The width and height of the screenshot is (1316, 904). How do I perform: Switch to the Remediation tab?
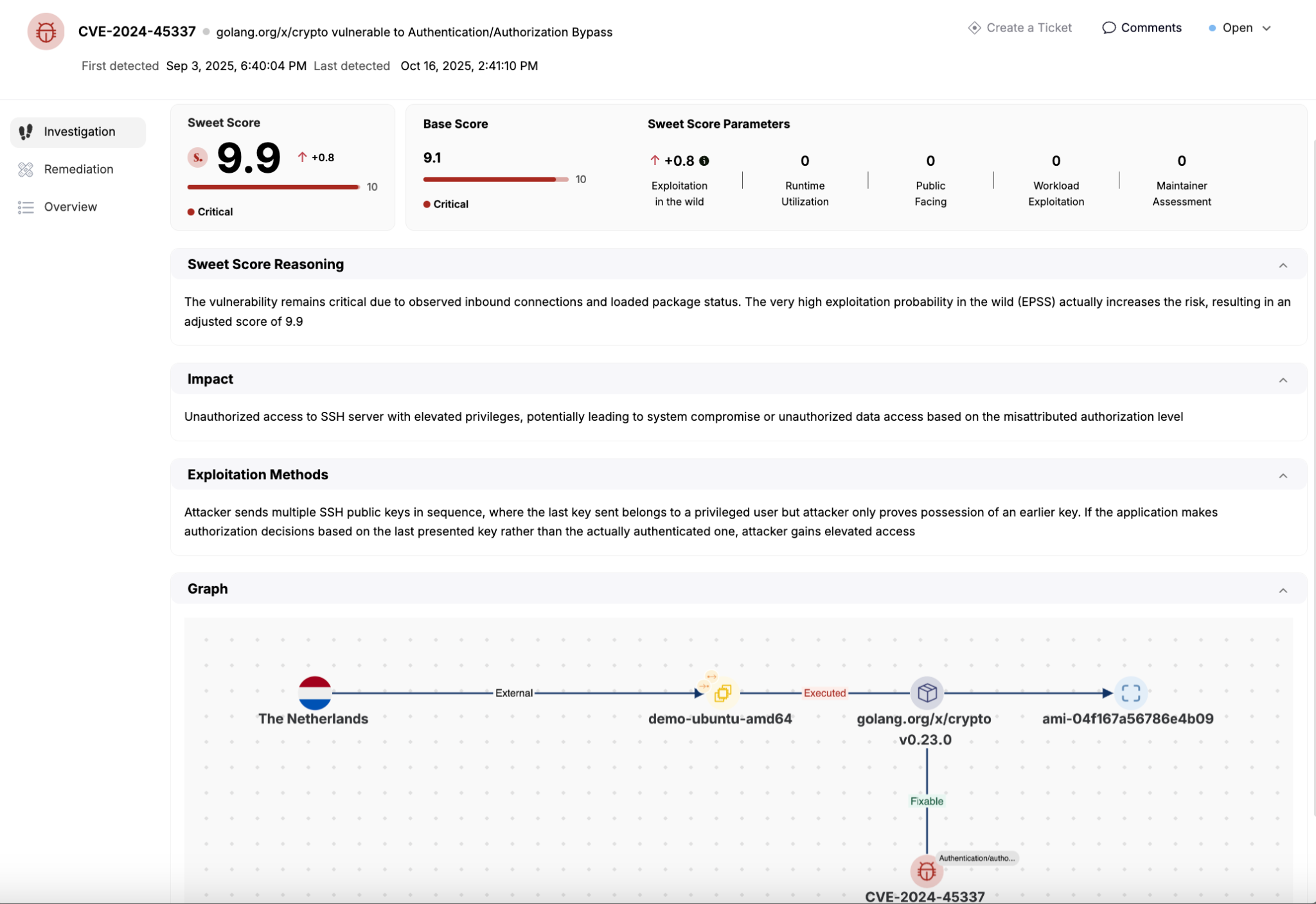[78, 169]
